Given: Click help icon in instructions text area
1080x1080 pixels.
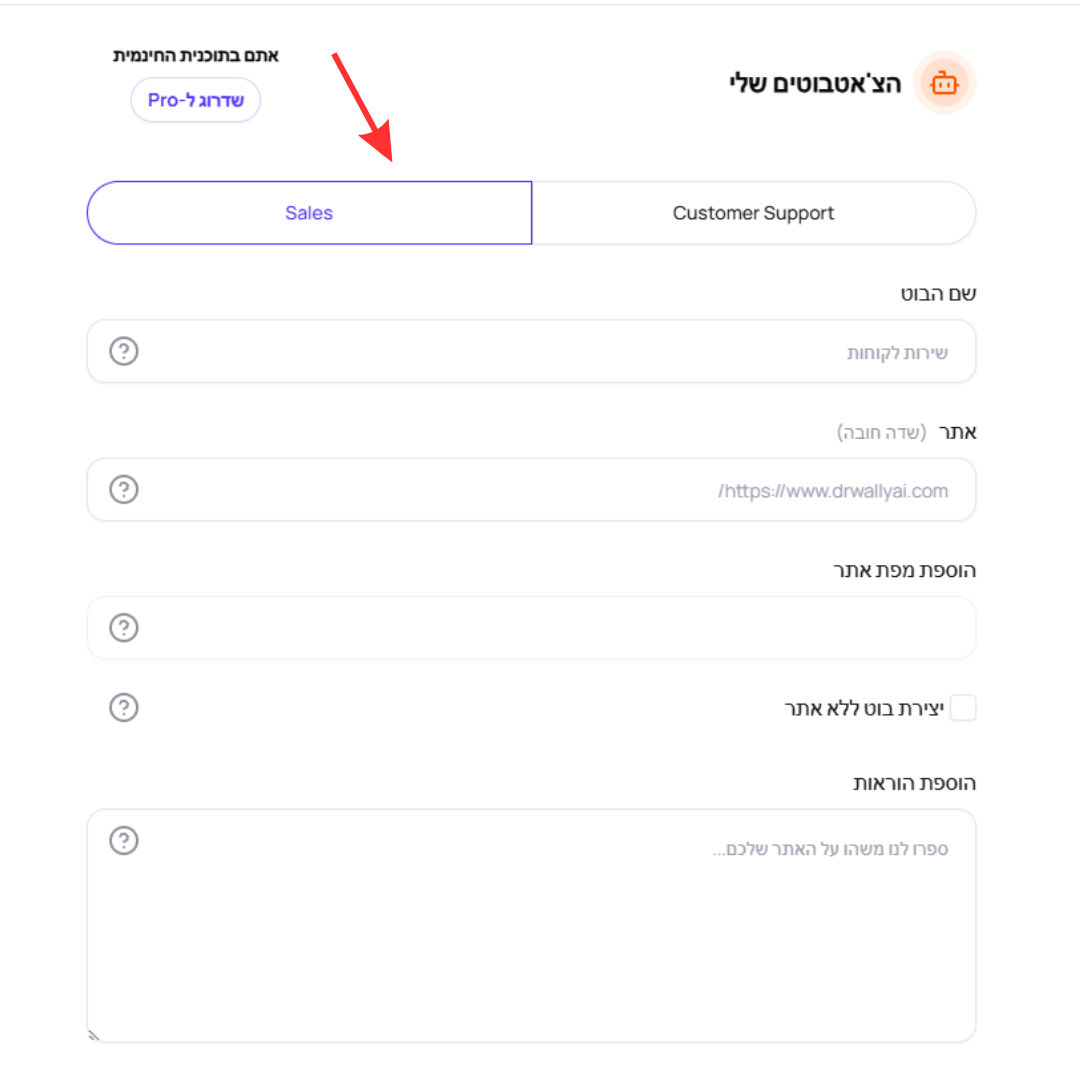Looking at the screenshot, I should (x=124, y=841).
